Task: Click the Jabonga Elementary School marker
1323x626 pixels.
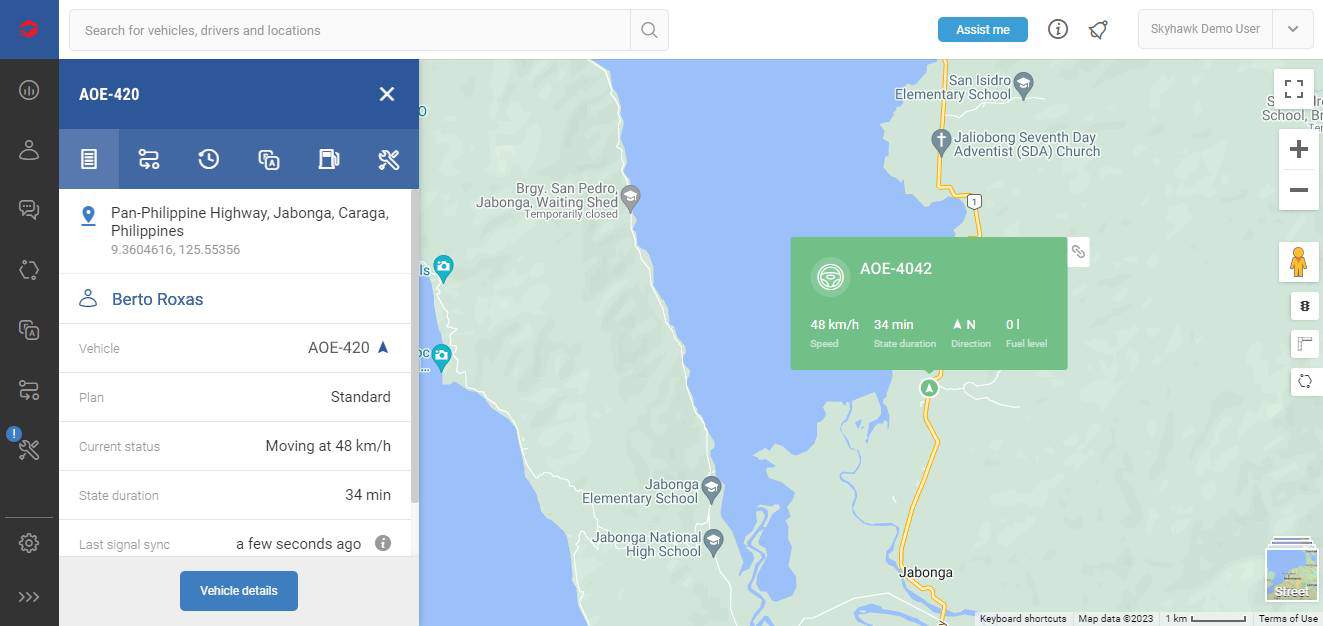Action: (711, 488)
